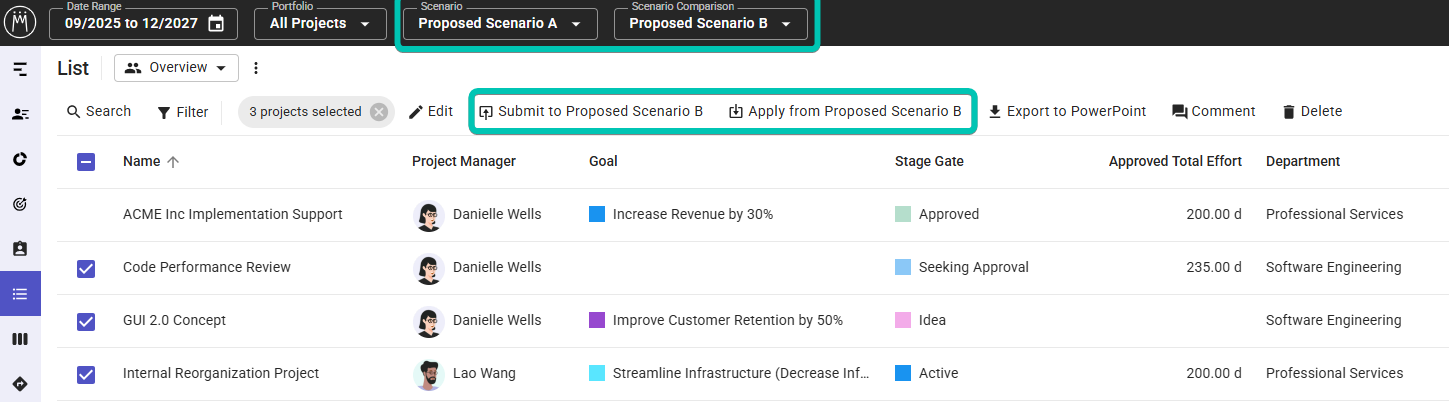Open the pie chart sidebar icon
The width and height of the screenshot is (1449, 402).
(x=20, y=159)
